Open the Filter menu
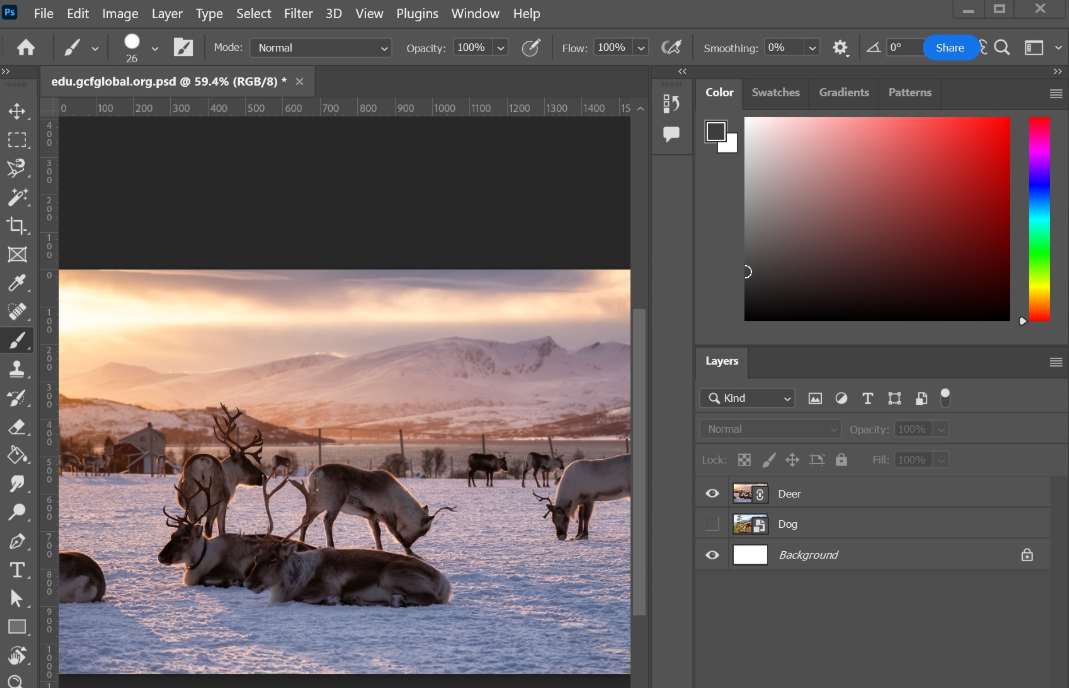Viewport: 1069px width, 688px height. point(297,13)
